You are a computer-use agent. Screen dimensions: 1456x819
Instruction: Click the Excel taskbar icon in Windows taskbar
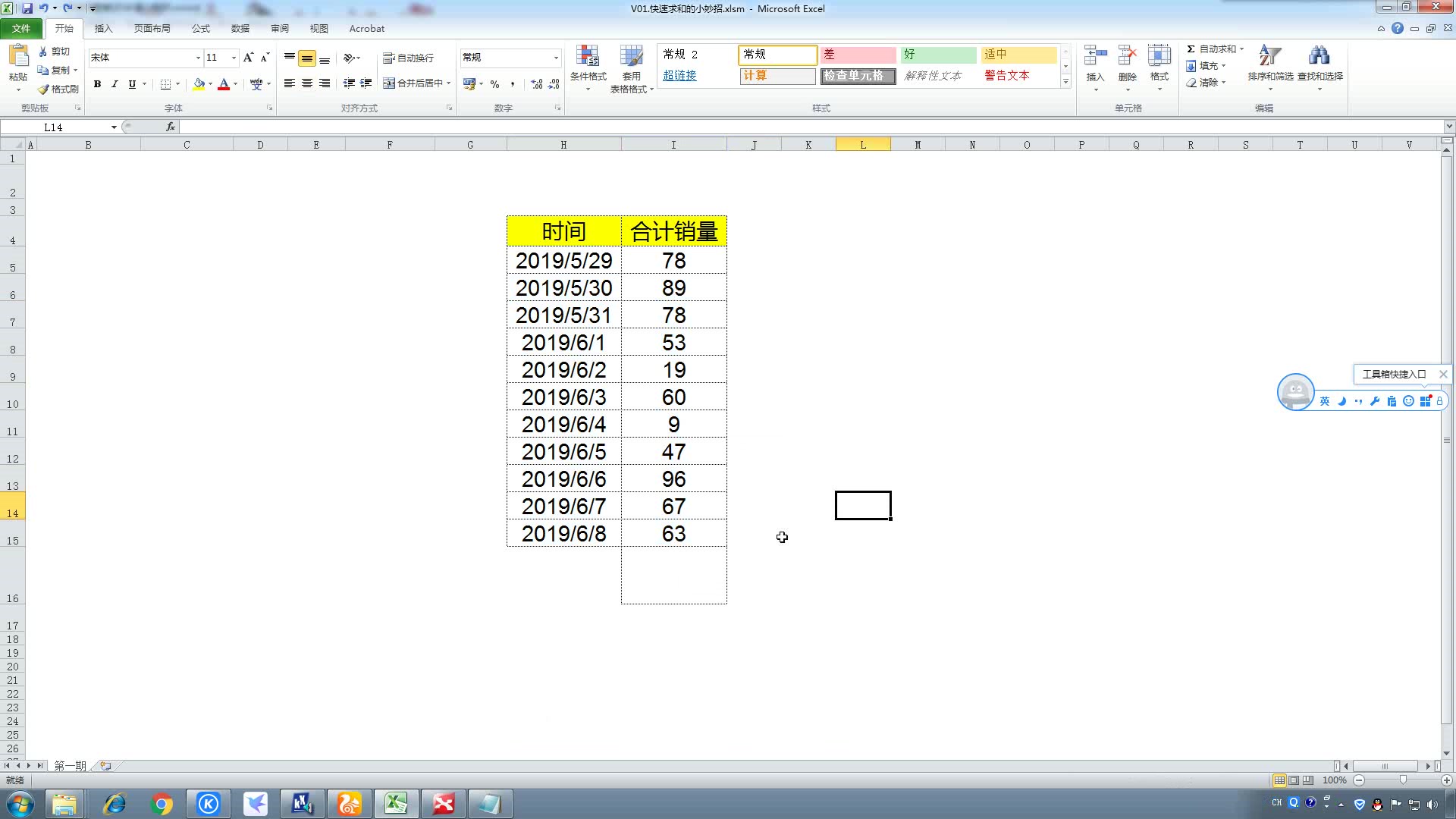coord(396,803)
